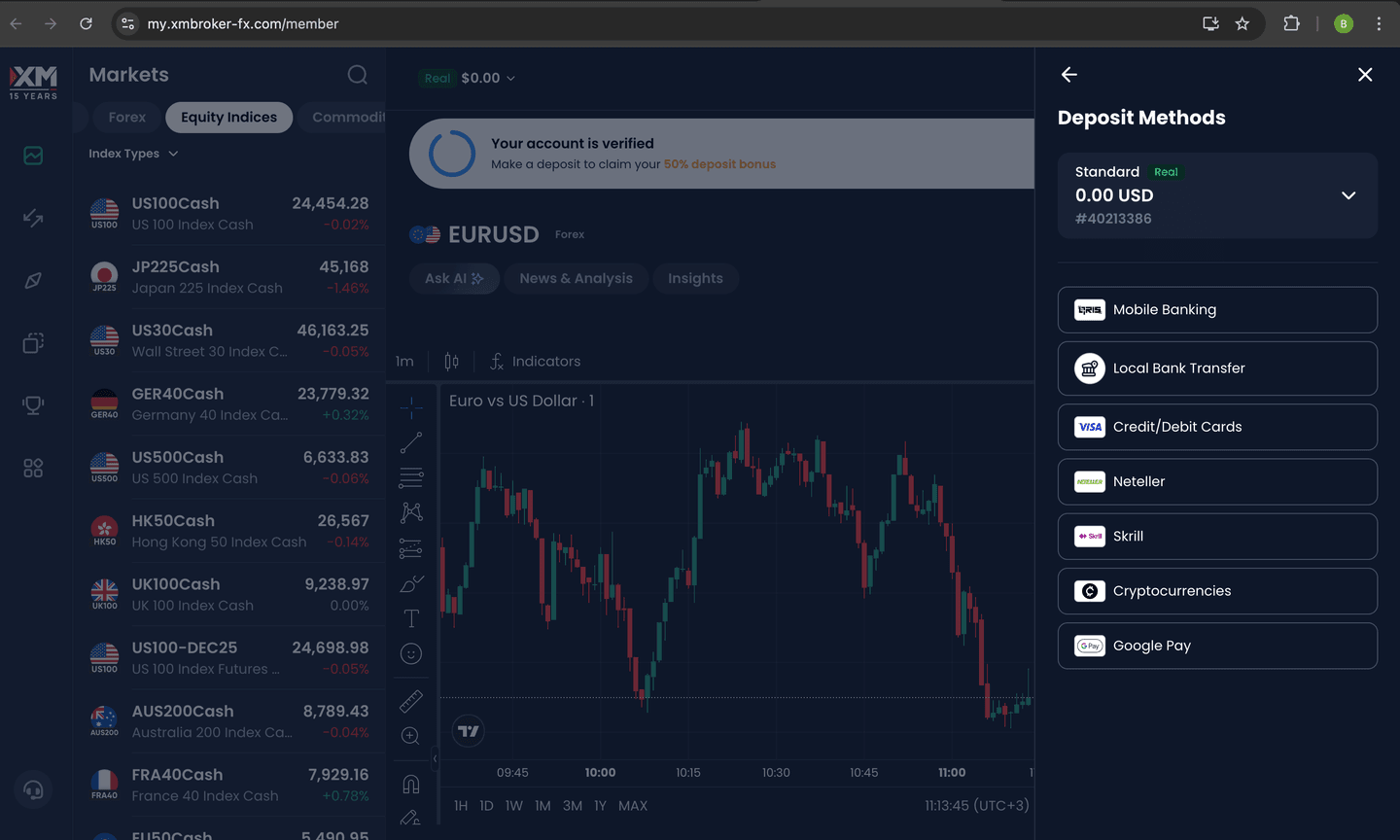Select the text annotation tool

coord(411,618)
